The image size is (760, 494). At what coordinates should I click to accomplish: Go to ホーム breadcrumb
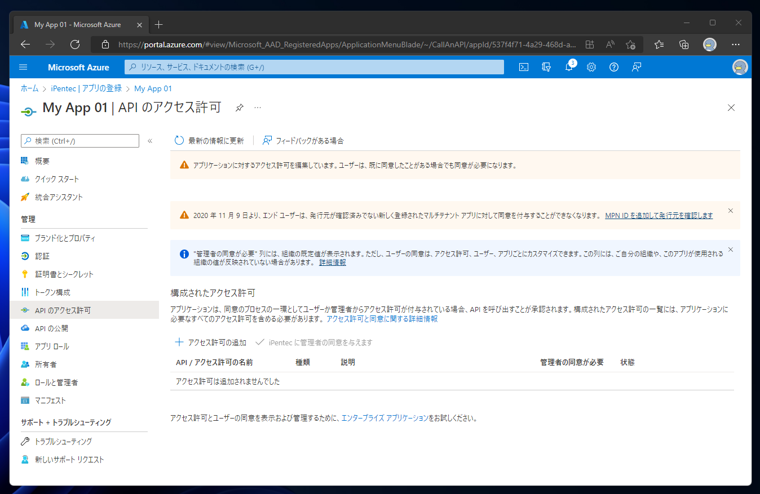29,88
